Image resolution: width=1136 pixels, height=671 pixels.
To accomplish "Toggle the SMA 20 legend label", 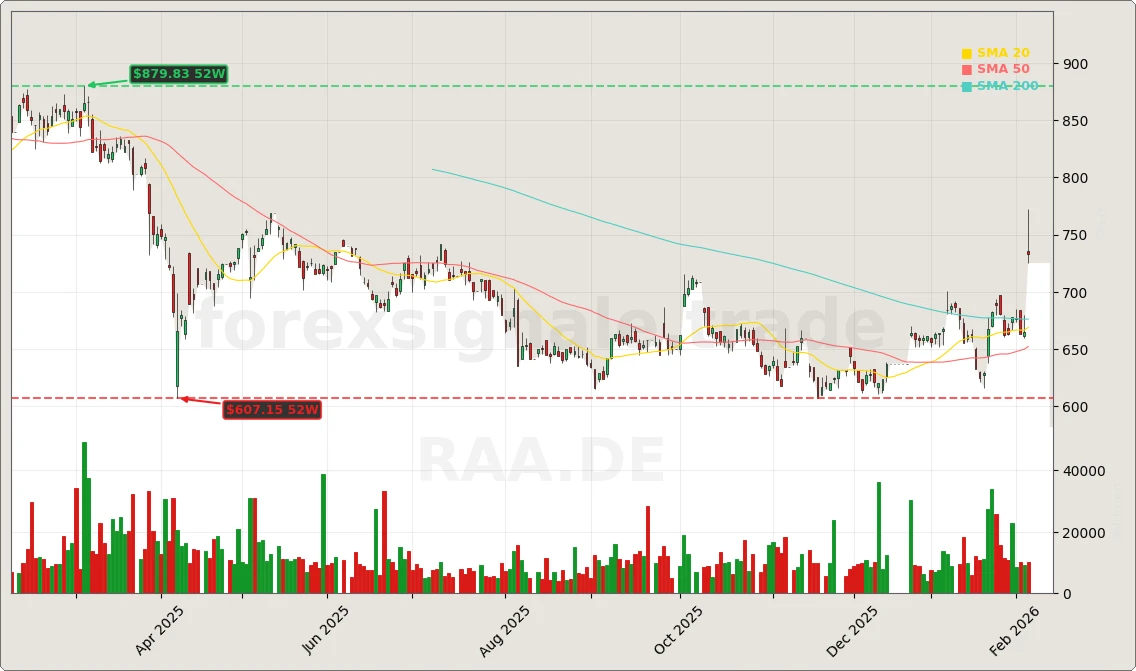I will (x=1003, y=53).
